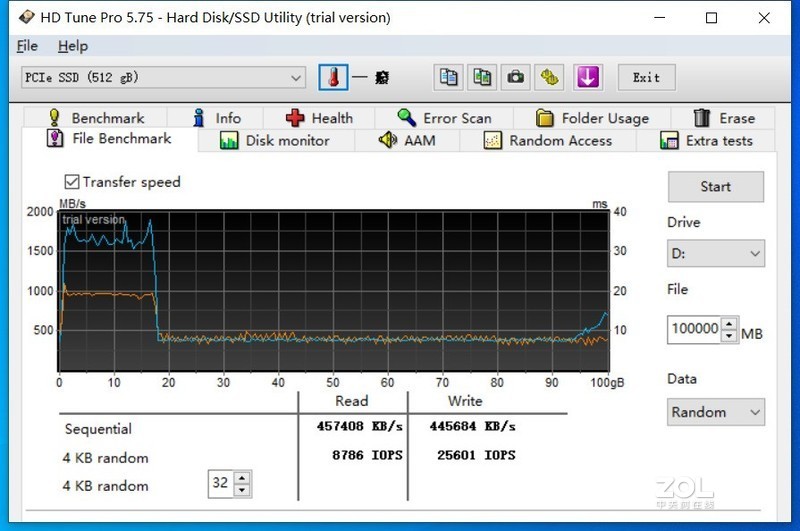The height and width of the screenshot is (531, 800).
Task: Open the Benchmark tab
Action: pyautogui.click(x=96, y=118)
